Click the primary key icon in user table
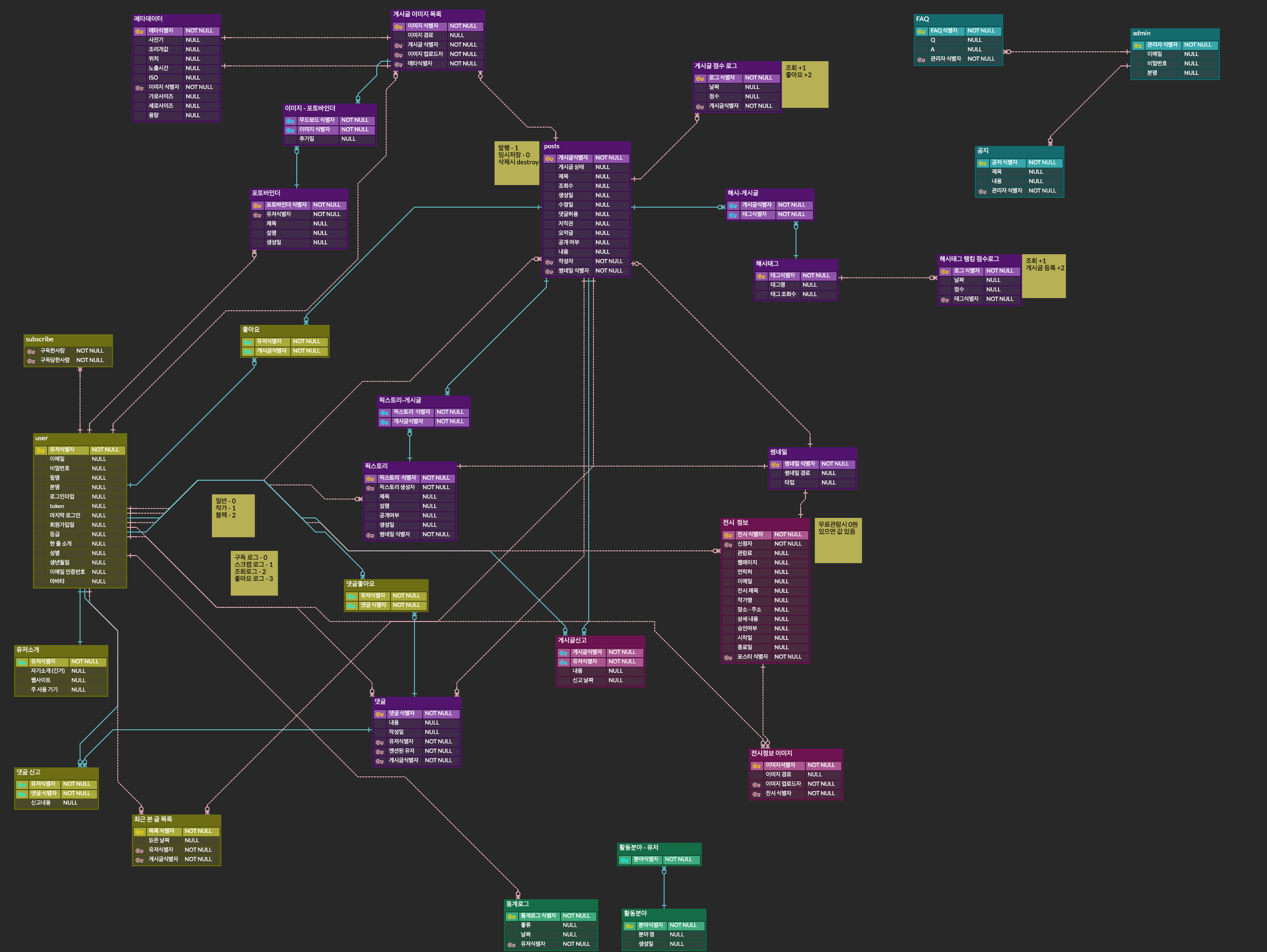This screenshot has width=1267, height=952. pos(41,451)
